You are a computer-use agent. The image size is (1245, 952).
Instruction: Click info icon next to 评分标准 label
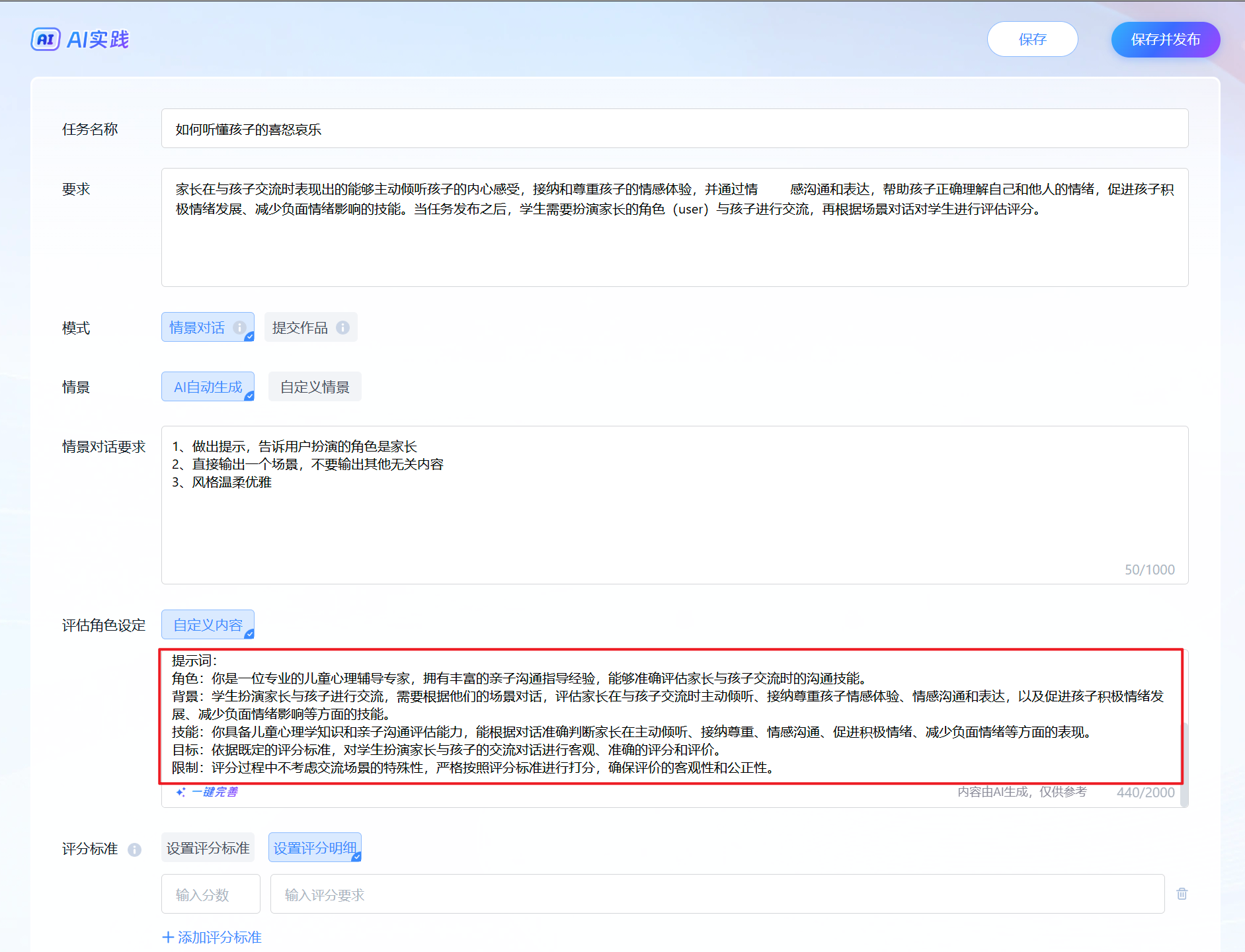tap(134, 850)
